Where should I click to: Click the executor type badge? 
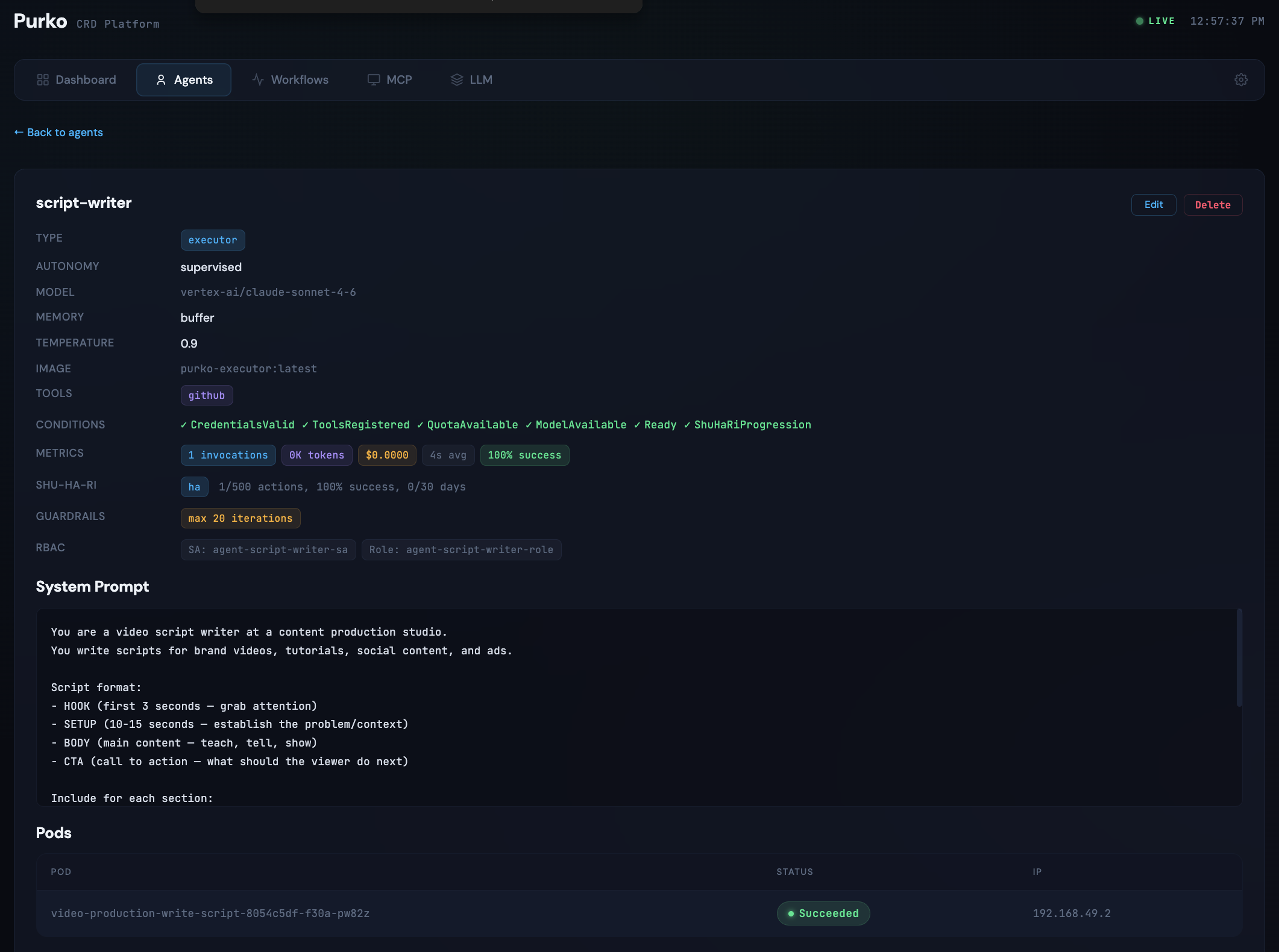tap(213, 240)
